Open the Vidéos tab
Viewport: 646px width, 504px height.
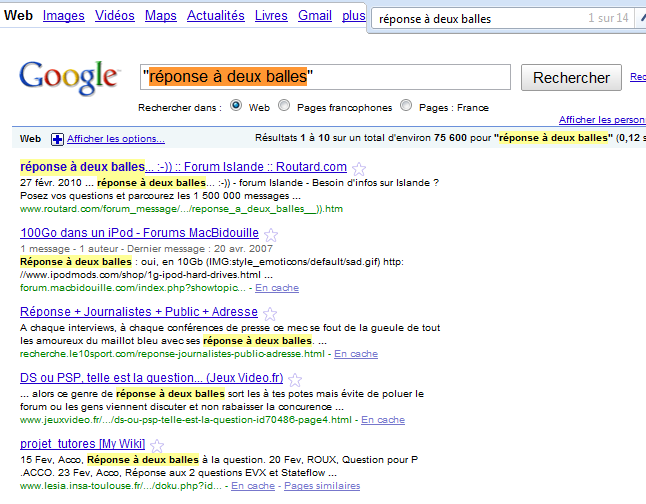click(x=115, y=16)
